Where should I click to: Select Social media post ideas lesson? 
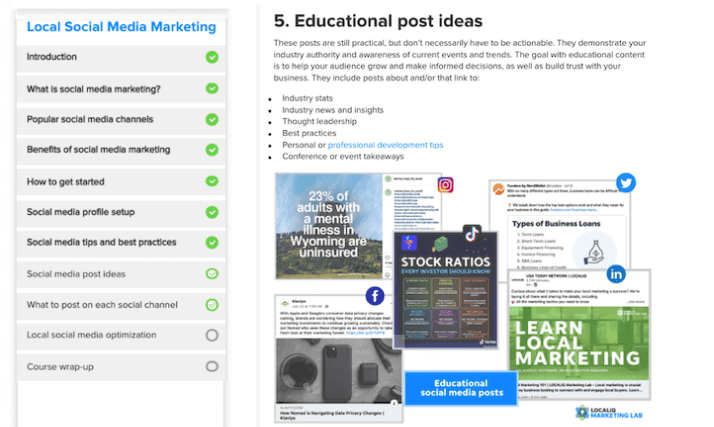tap(121, 274)
